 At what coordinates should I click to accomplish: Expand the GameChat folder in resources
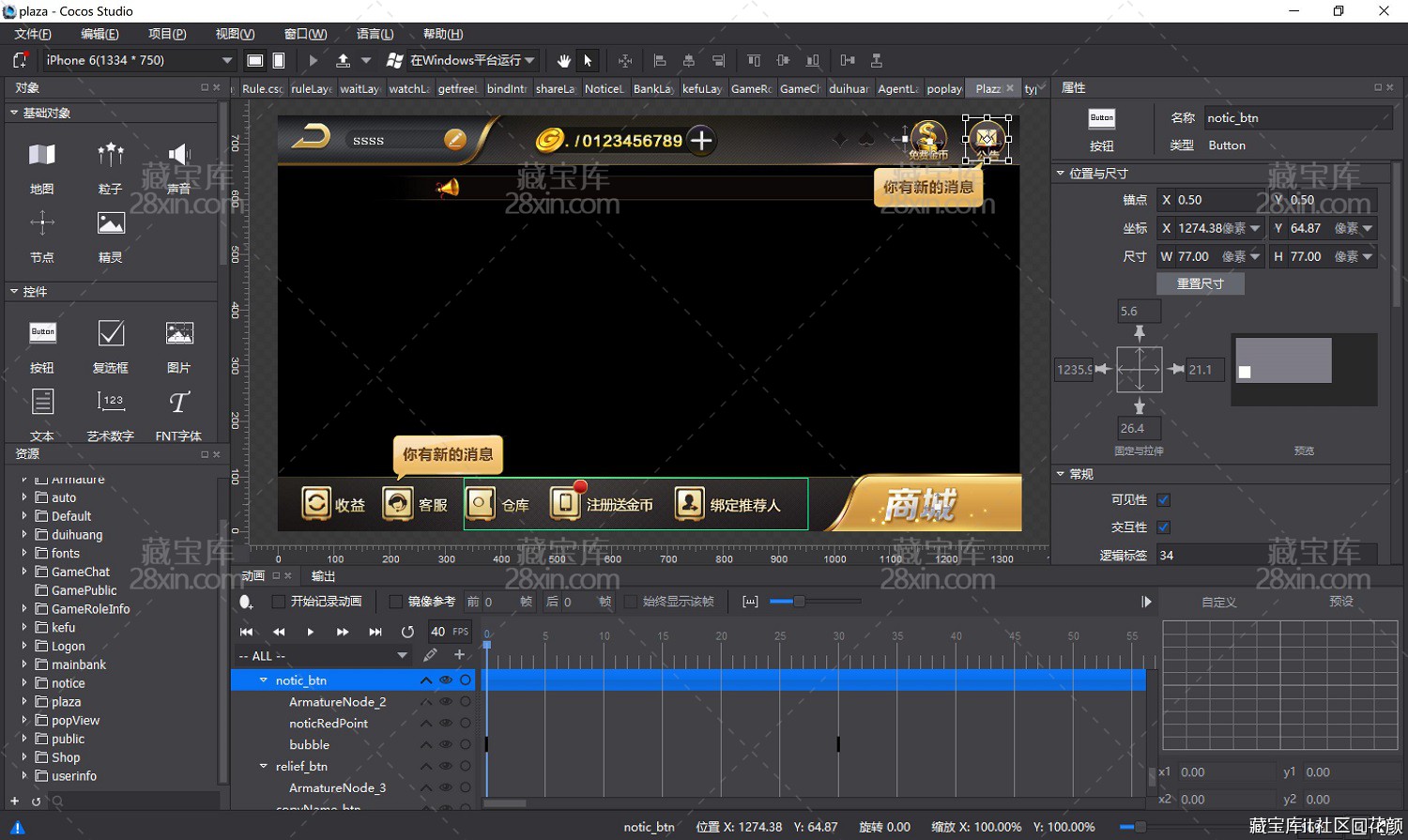pos(24,572)
